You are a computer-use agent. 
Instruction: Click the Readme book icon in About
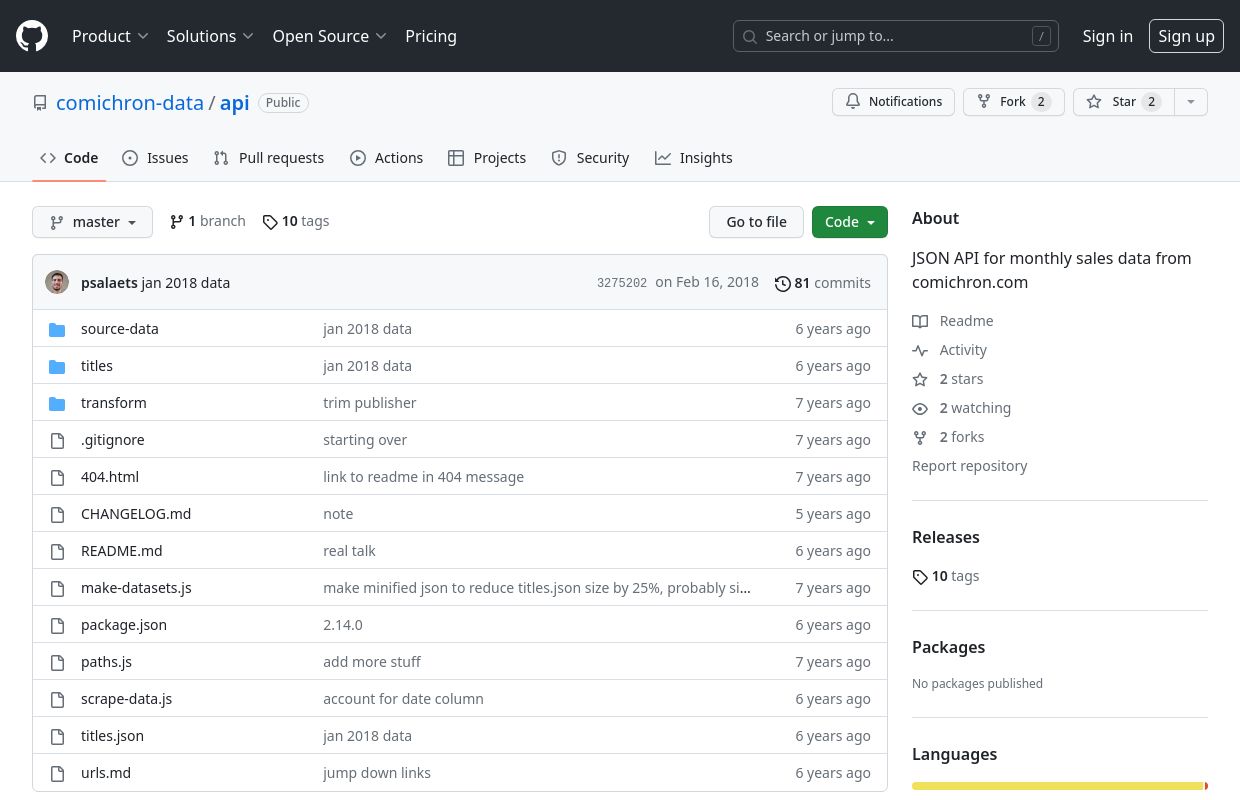point(920,321)
